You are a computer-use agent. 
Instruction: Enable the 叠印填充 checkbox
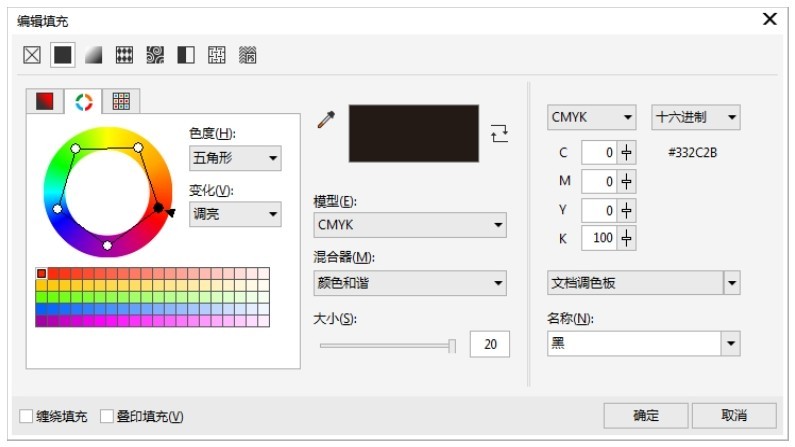pyautogui.click(x=106, y=416)
